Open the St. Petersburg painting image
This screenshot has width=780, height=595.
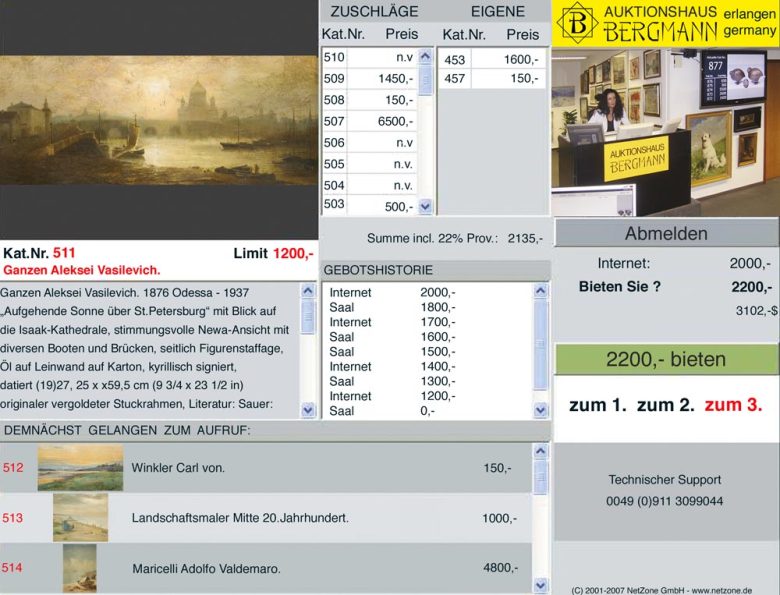159,120
